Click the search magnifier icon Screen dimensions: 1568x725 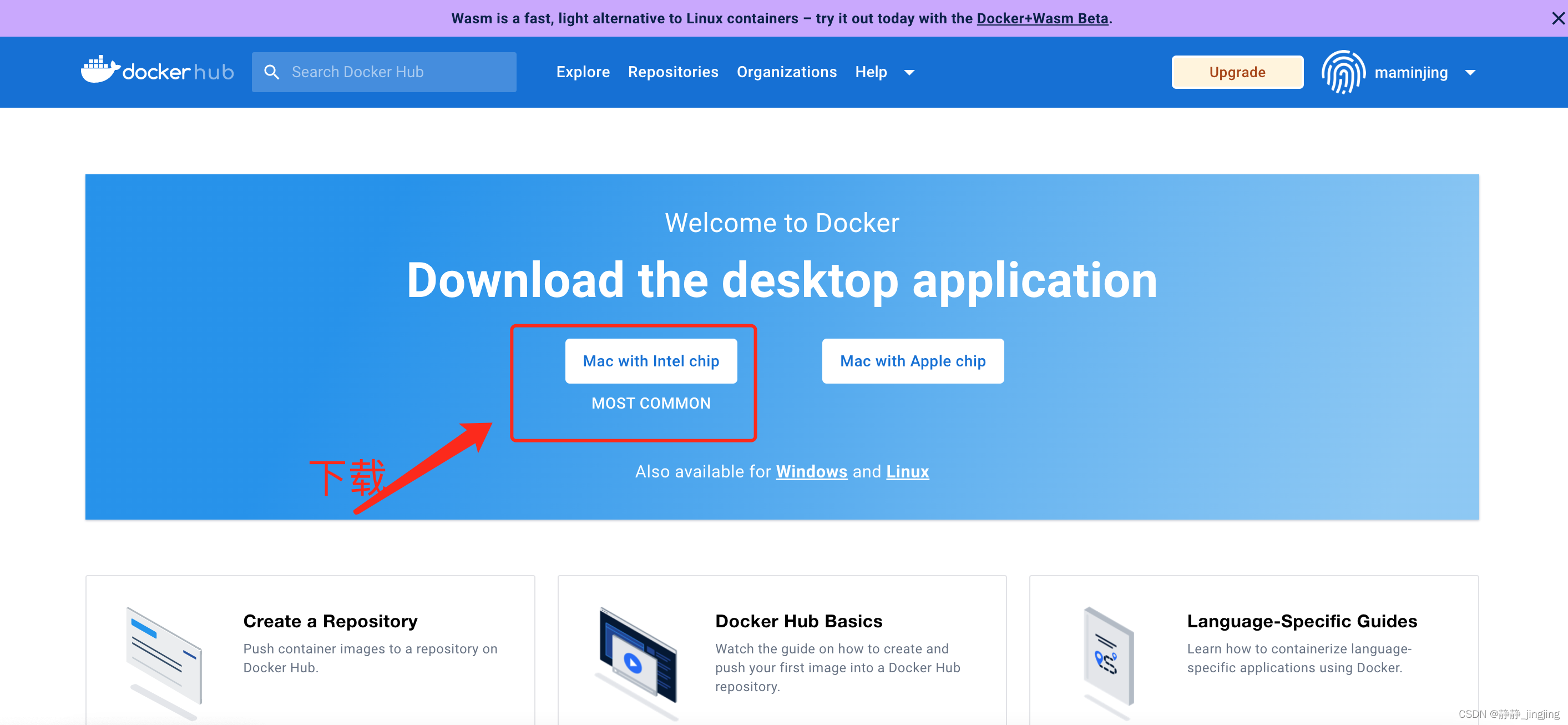pos(272,71)
